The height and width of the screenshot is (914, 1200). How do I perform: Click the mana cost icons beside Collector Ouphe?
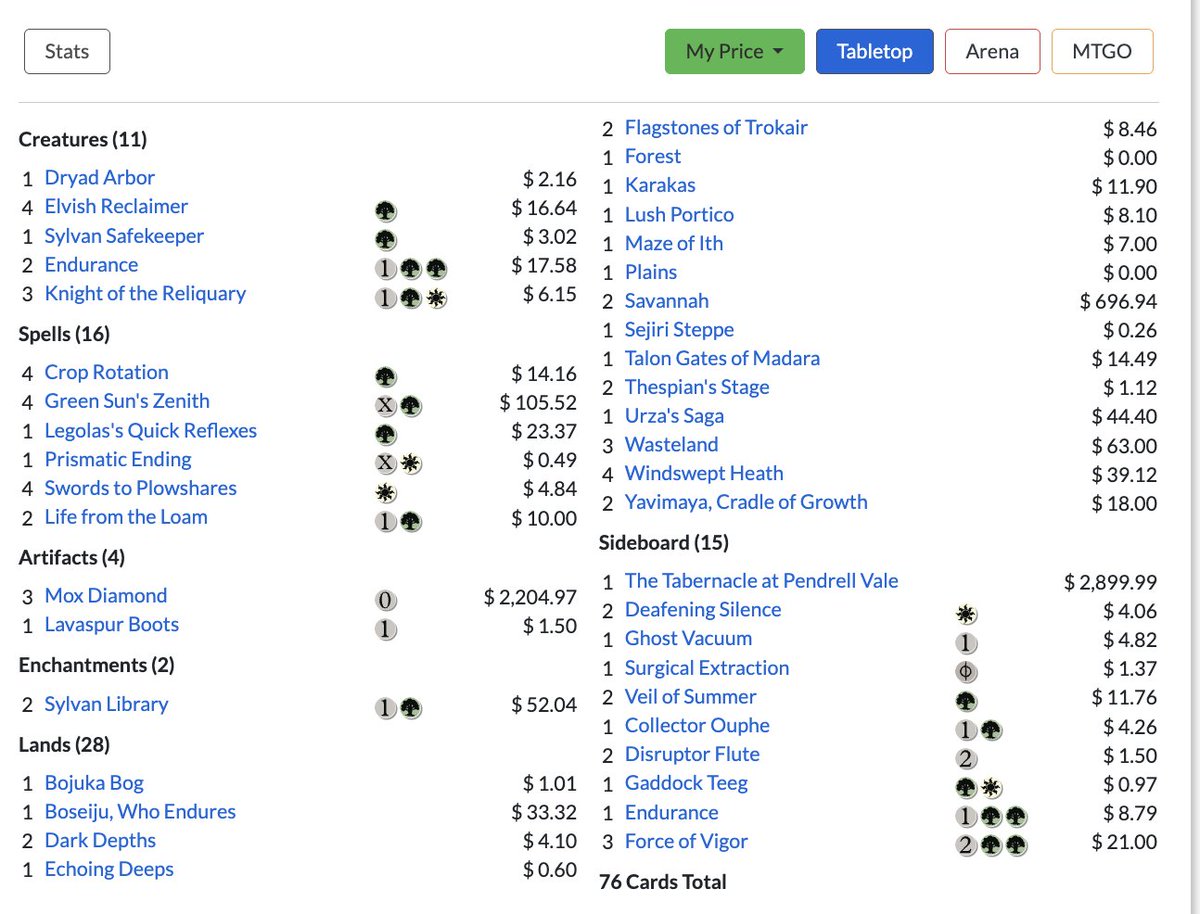[x=978, y=730]
